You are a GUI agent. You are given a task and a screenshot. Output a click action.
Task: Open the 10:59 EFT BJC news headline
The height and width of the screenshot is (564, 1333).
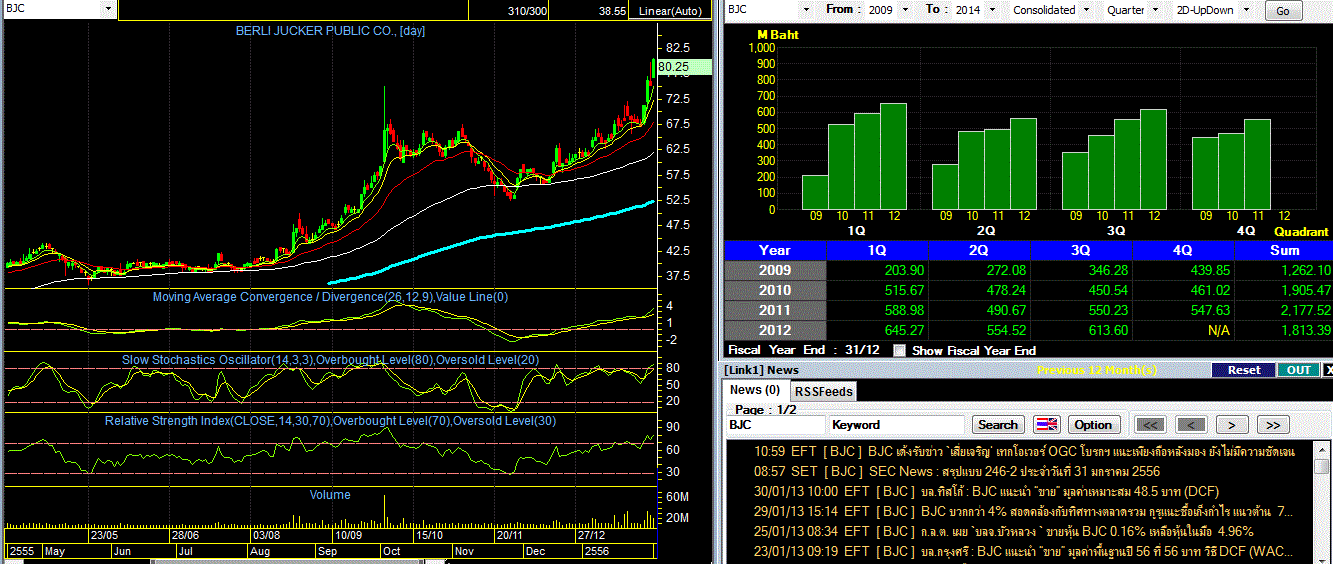1024,451
